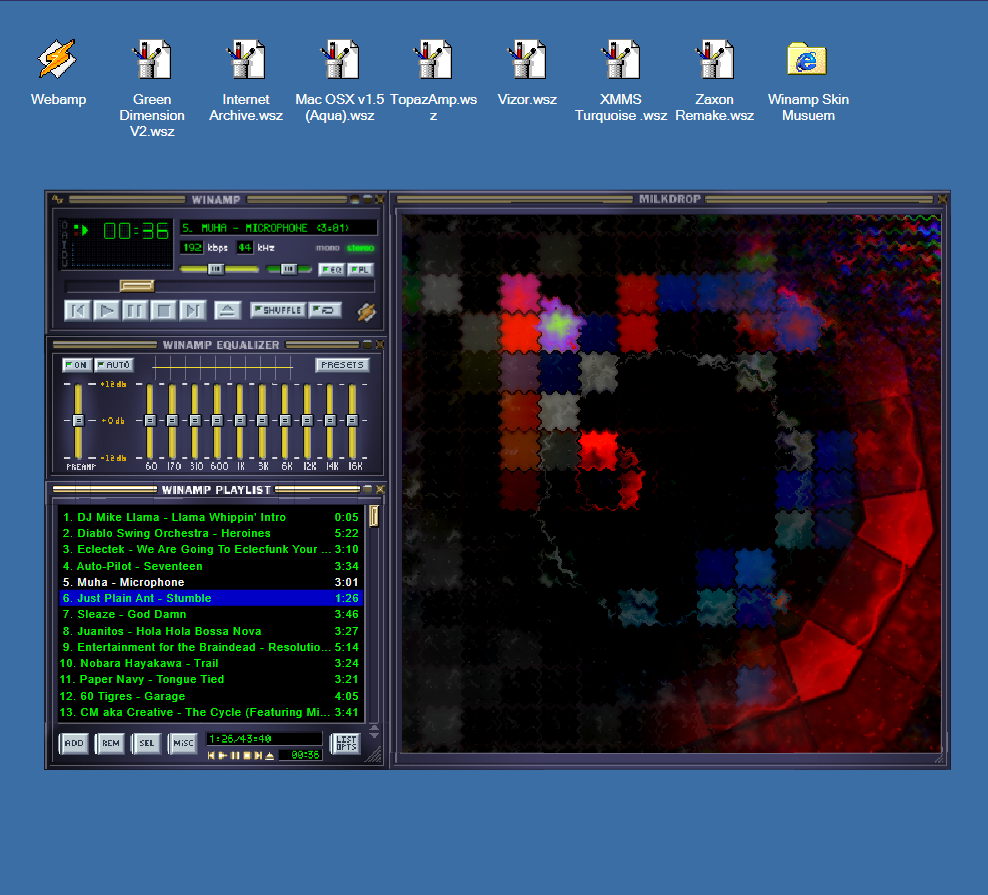988x895 pixels.
Task: Click the Winamp lightning bolt logo
Action: click(x=367, y=312)
